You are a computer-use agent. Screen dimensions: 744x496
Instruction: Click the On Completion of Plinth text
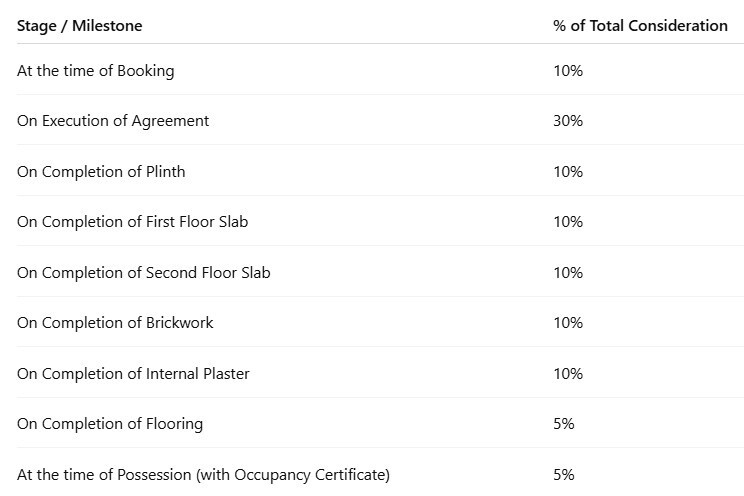[x=101, y=171]
